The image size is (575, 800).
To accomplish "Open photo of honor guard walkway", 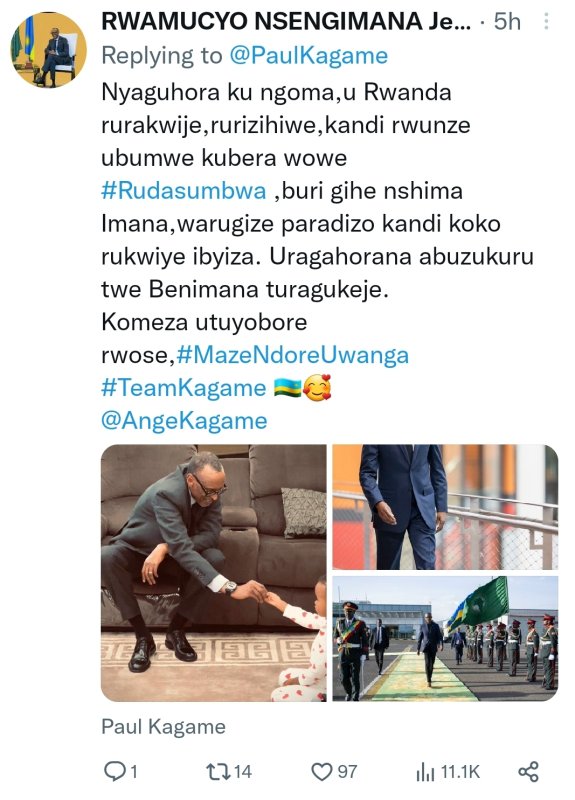I will click(445, 639).
